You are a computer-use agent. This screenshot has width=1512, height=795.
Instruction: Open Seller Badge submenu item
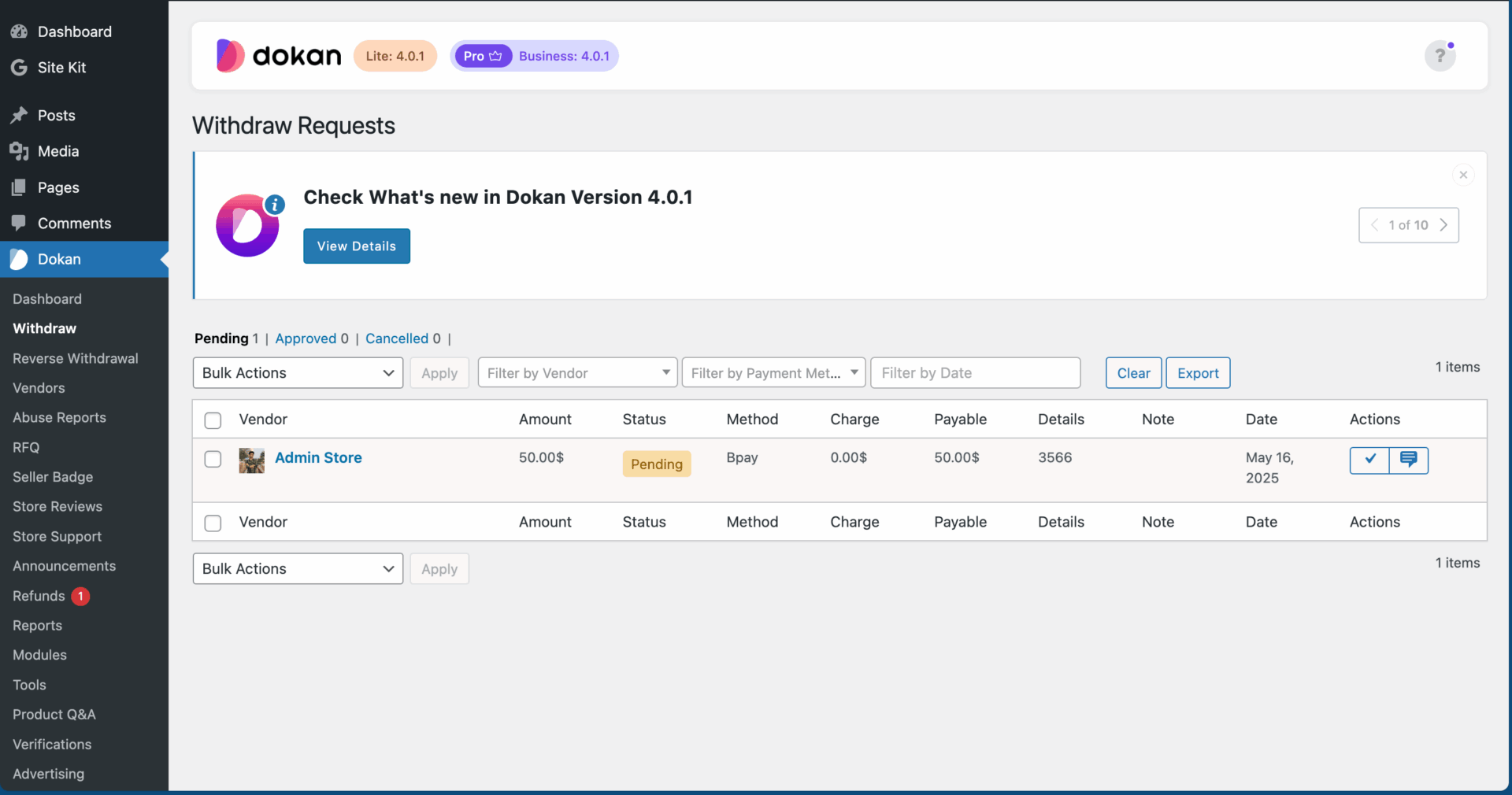pos(53,477)
